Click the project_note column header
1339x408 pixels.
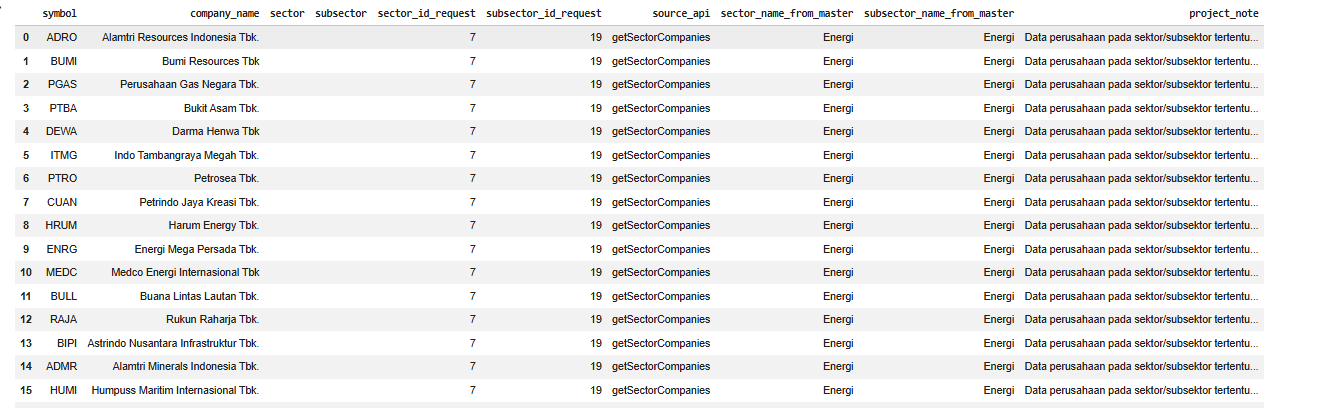[1224, 14]
